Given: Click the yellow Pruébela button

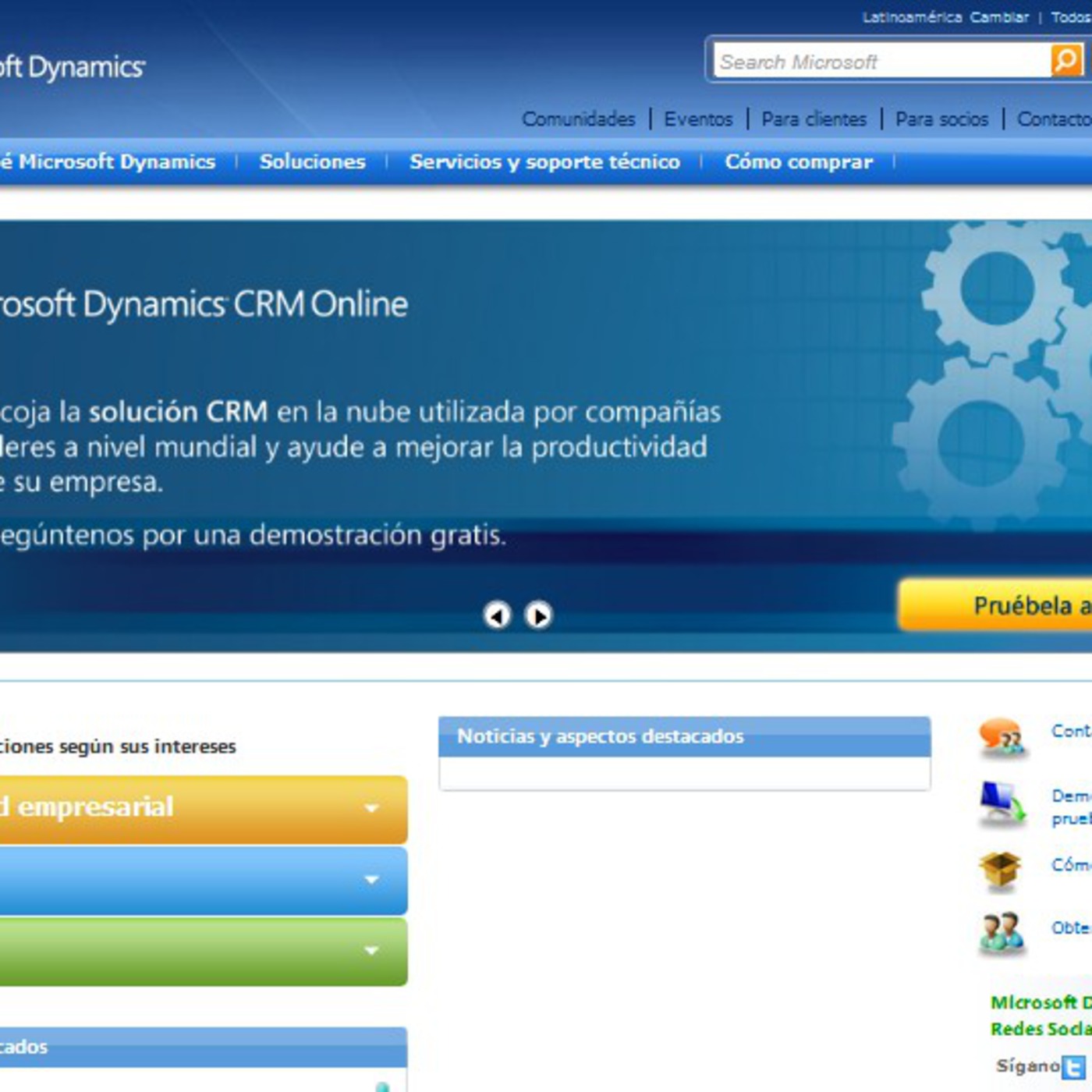Looking at the screenshot, I should (995, 604).
